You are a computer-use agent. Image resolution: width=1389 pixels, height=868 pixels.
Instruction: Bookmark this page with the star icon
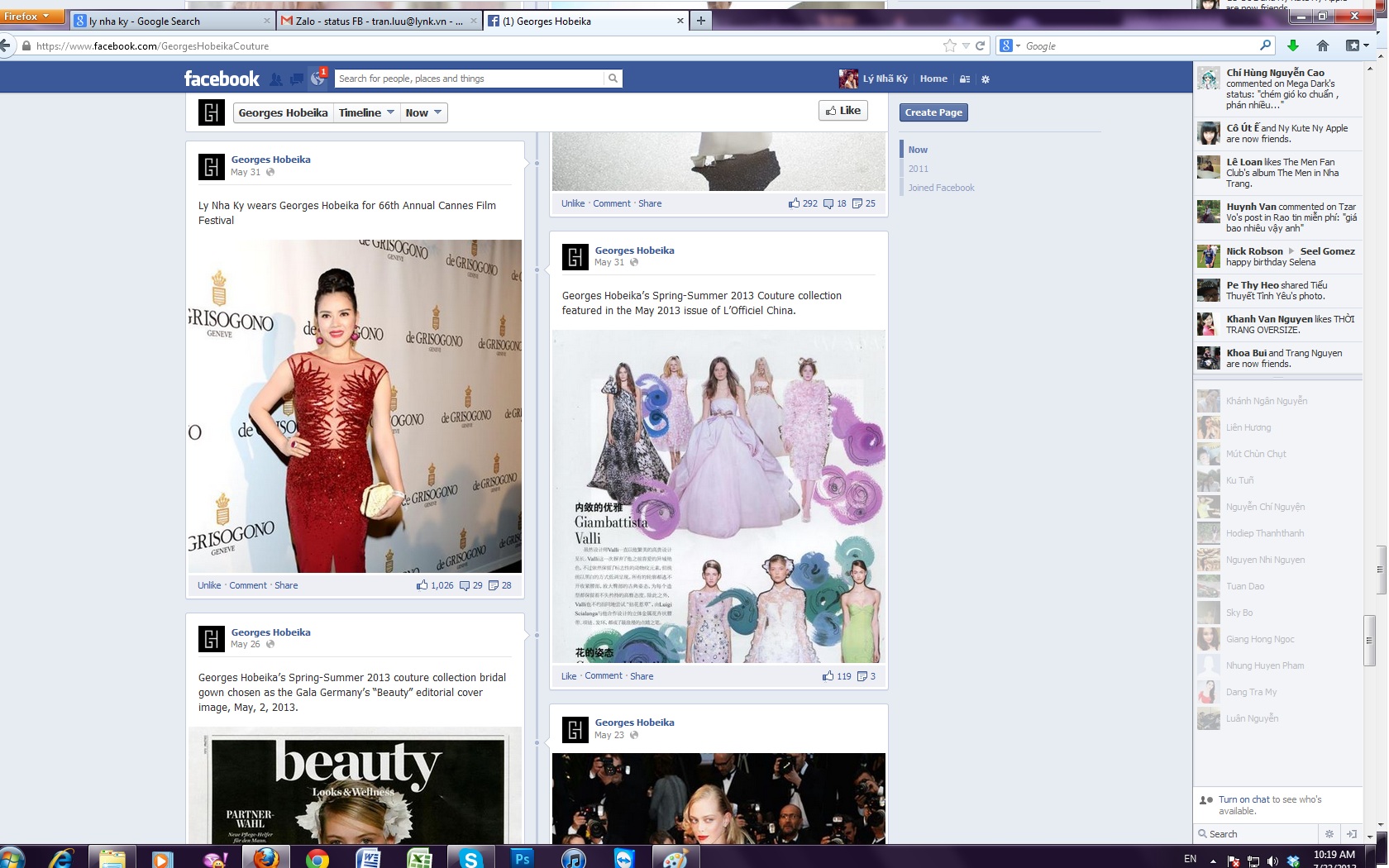click(950, 45)
